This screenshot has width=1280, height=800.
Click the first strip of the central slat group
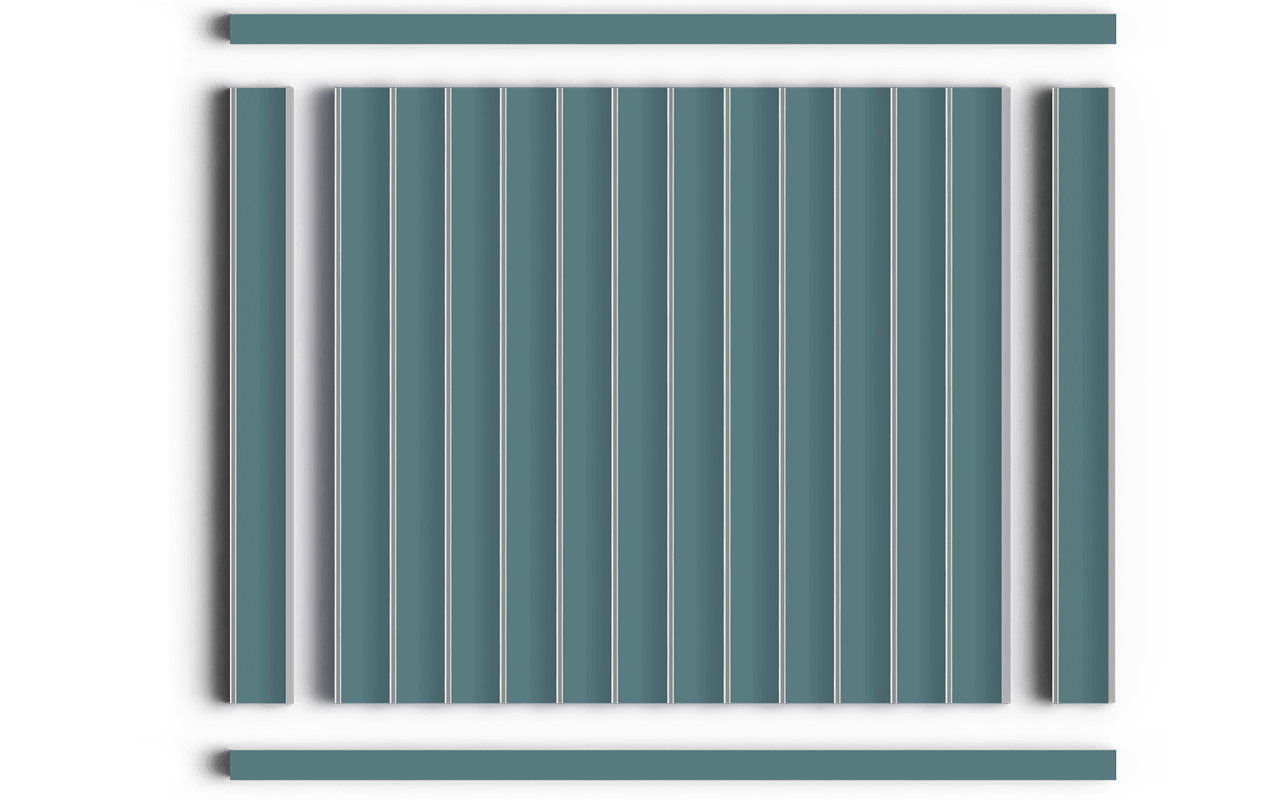(x=364, y=395)
